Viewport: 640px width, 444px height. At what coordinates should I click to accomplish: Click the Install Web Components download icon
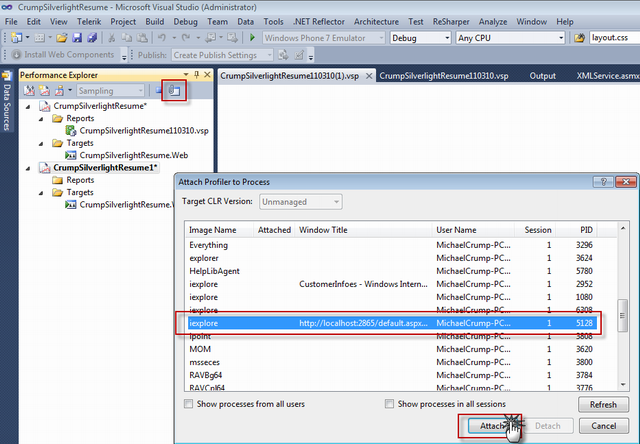pos(16,54)
